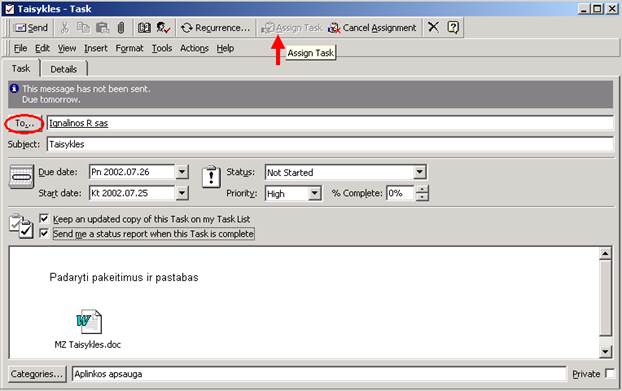Tick the Private checkbox
Viewport: 622px width, 391px height.
tap(610, 374)
